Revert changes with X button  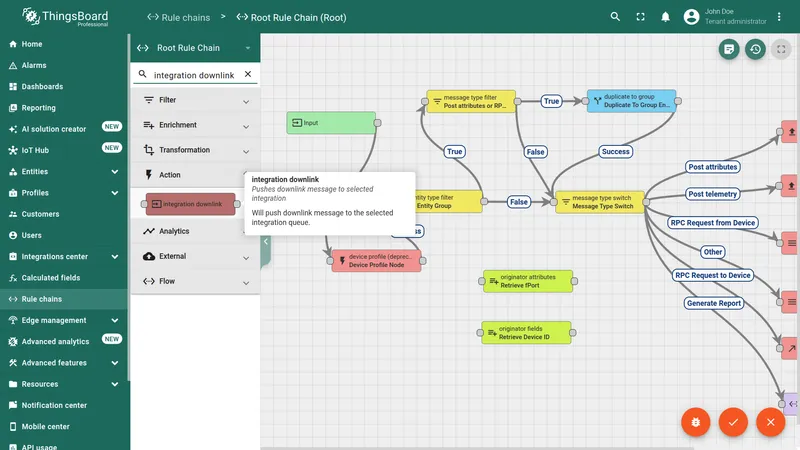pos(770,422)
